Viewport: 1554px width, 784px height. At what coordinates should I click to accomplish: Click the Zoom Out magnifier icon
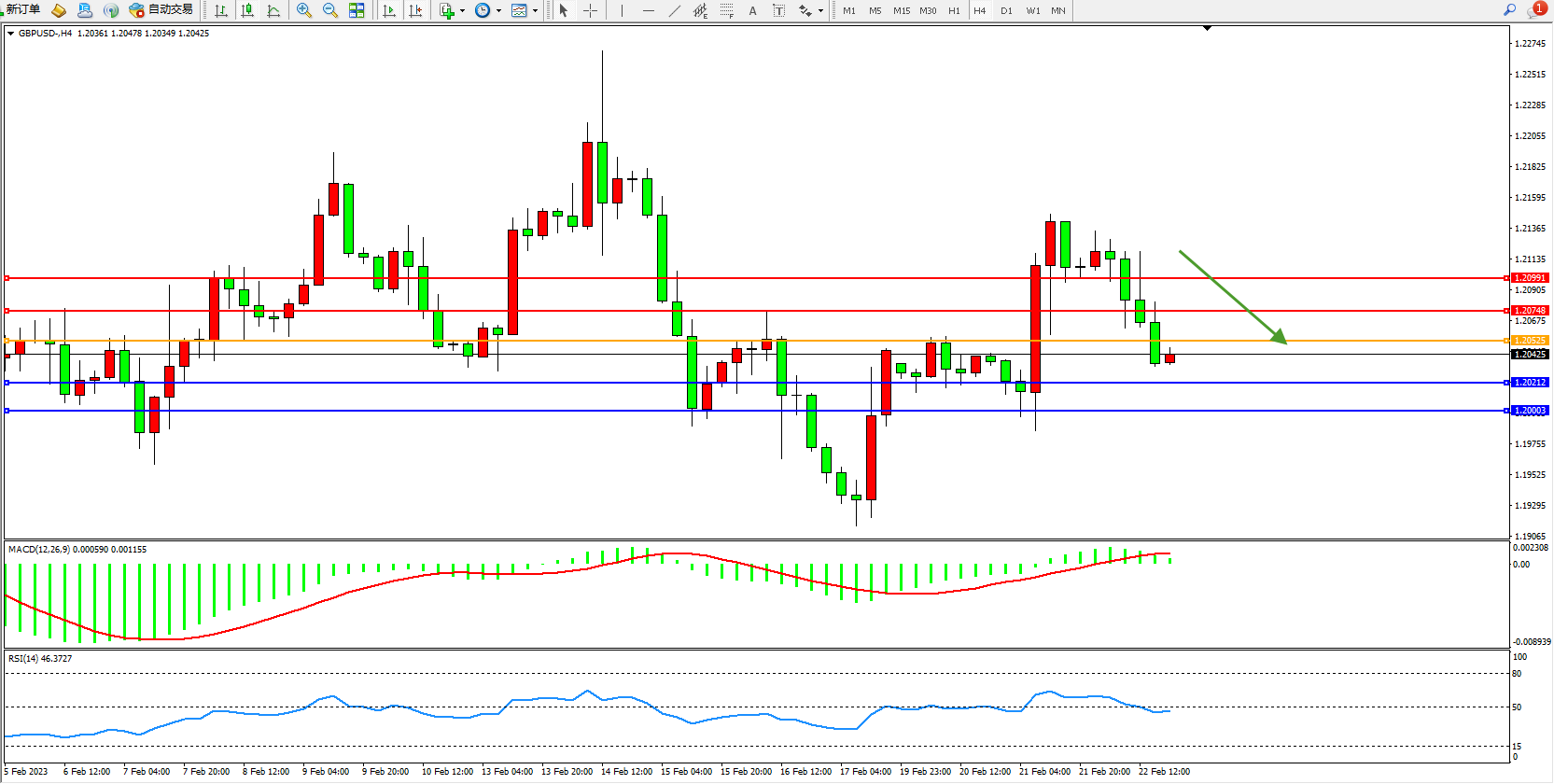[x=329, y=10]
